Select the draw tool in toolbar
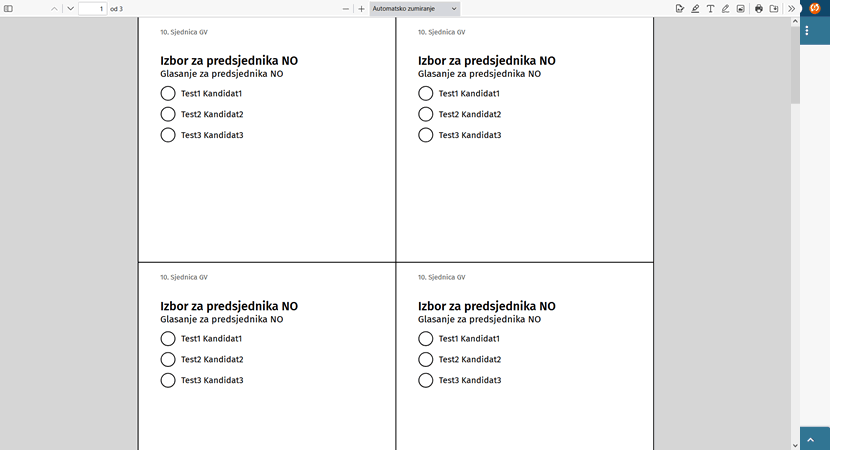This screenshot has height=450, width=860. (x=725, y=8)
